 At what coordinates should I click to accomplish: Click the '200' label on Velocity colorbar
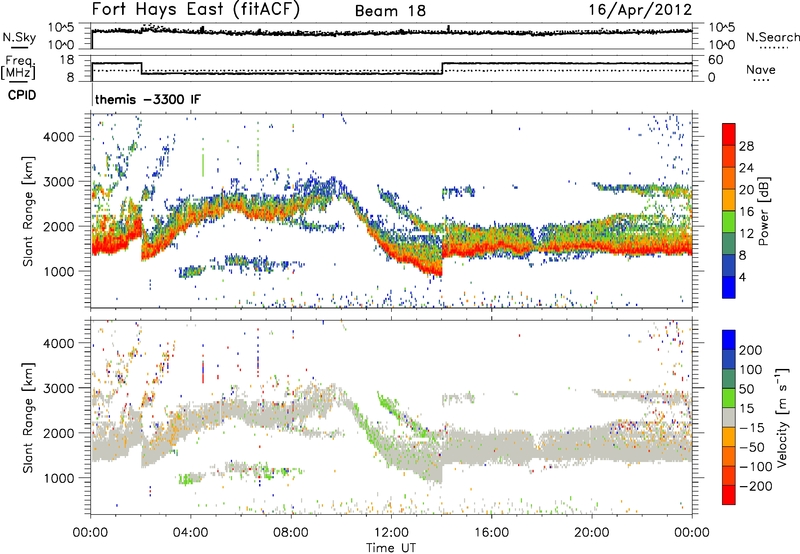751,350
